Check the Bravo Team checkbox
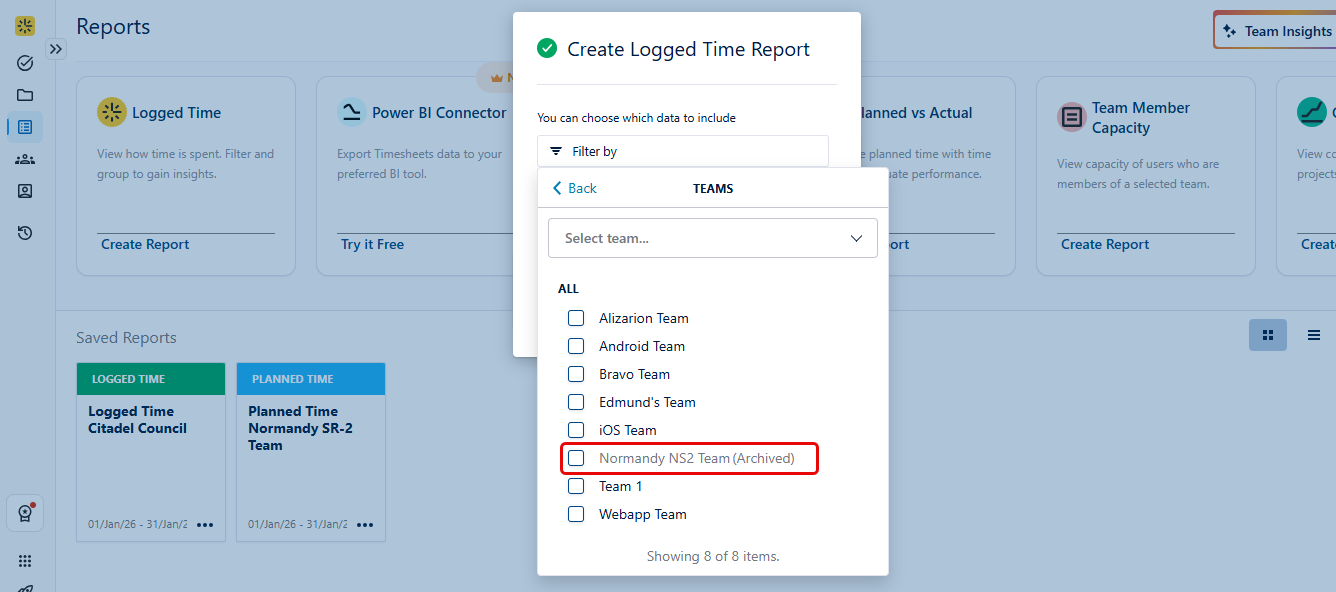1336x592 pixels. point(576,374)
